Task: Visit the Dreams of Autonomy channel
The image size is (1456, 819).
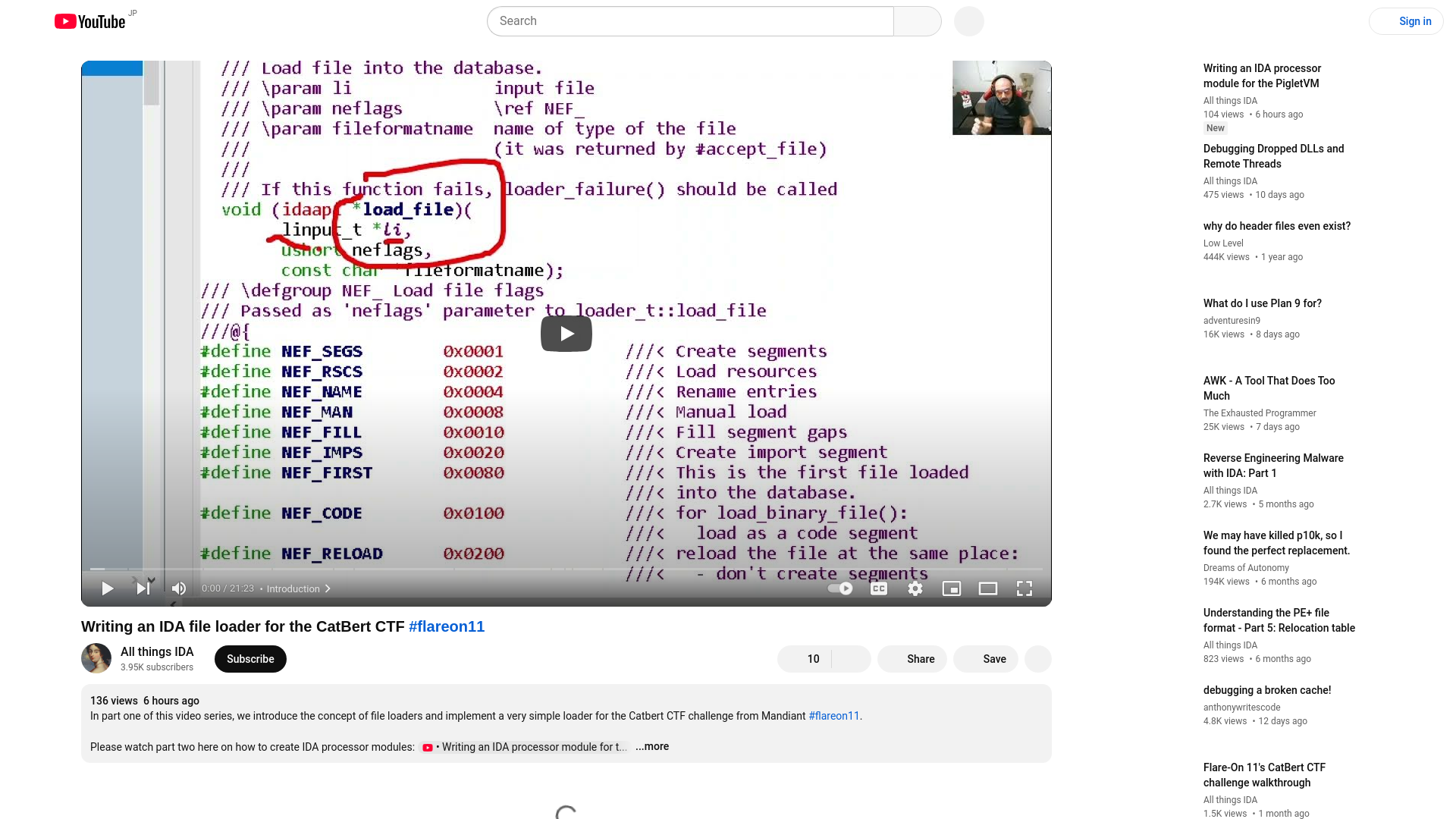Action: click(x=1246, y=568)
